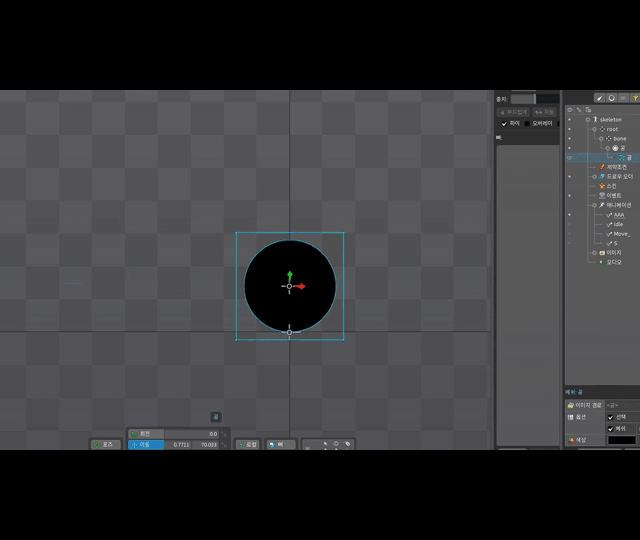Toggle visibility dot for skeleton row

pos(569,120)
